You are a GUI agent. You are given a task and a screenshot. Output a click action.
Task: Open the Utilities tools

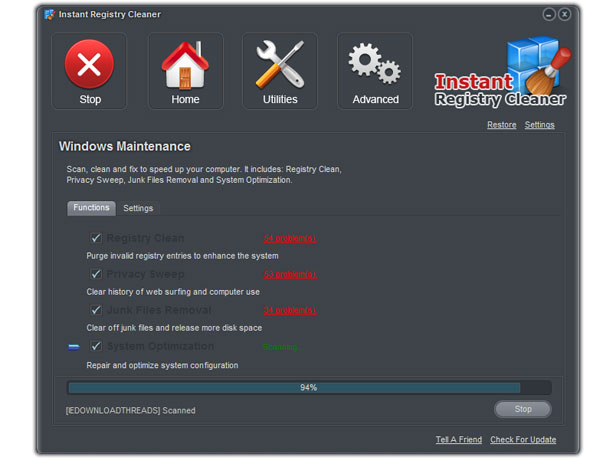click(x=280, y=71)
